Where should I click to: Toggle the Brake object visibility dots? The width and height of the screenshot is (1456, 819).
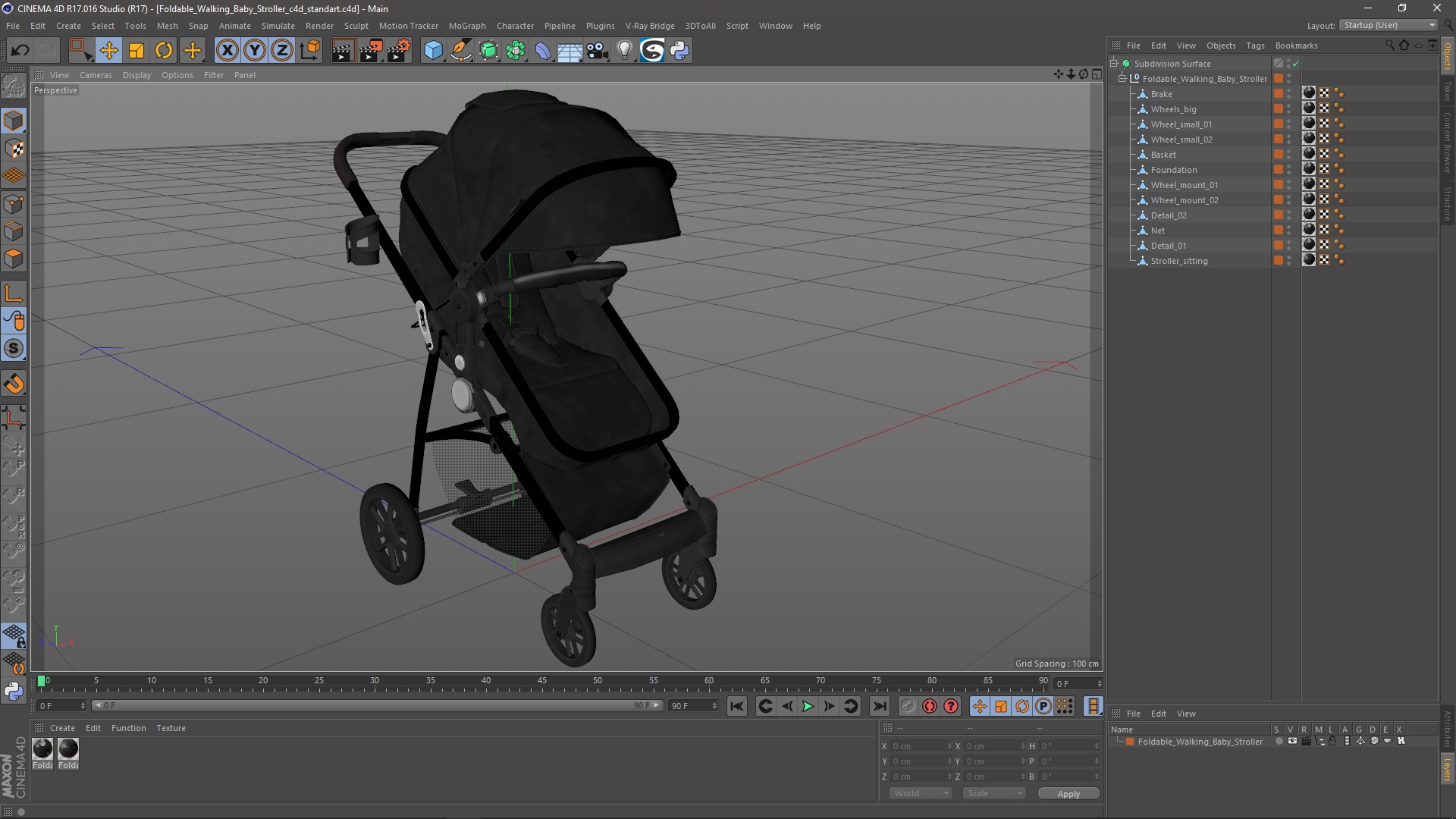1288,94
